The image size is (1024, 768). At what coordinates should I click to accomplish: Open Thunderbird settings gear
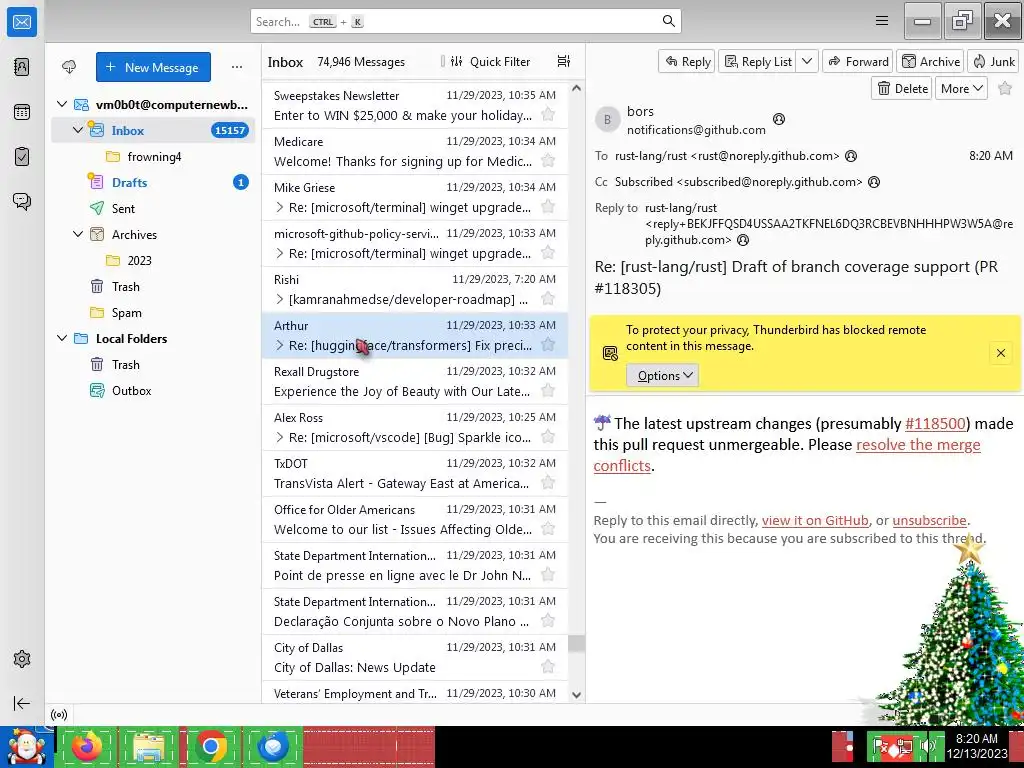[22, 659]
